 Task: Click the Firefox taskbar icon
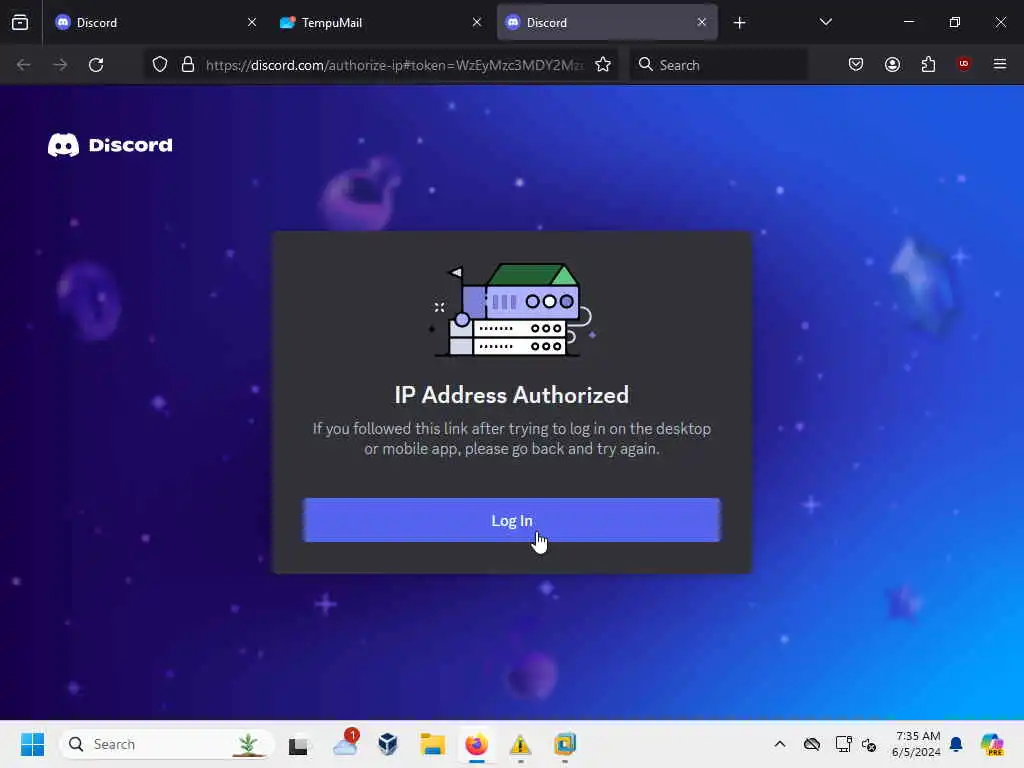(476, 744)
